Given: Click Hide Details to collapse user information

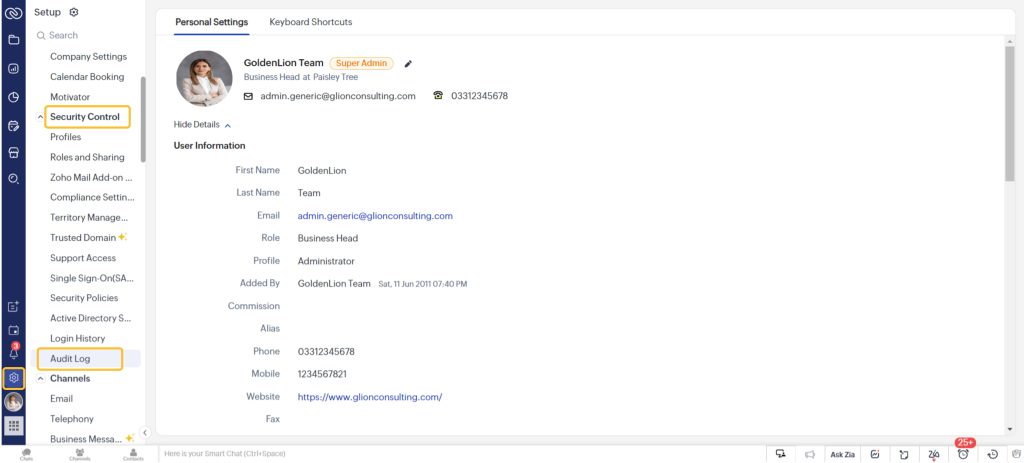Looking at the screenshot, I should click(202, 124).
